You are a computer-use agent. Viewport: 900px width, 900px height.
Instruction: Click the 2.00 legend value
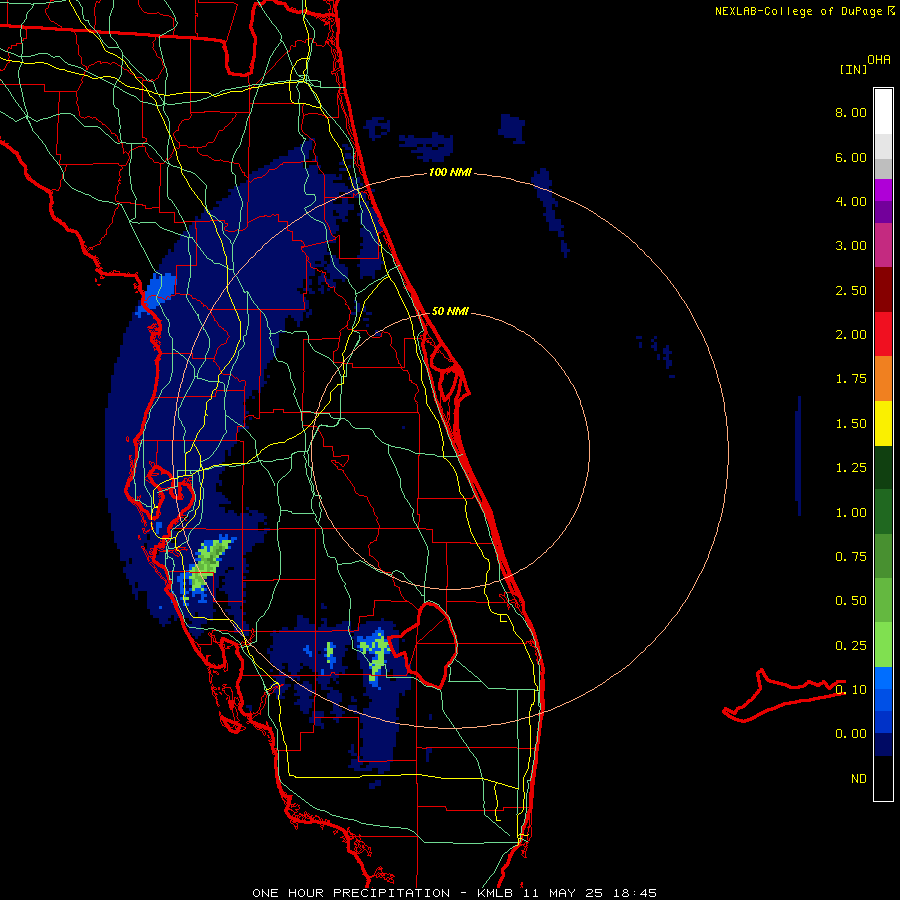(851, 335)
